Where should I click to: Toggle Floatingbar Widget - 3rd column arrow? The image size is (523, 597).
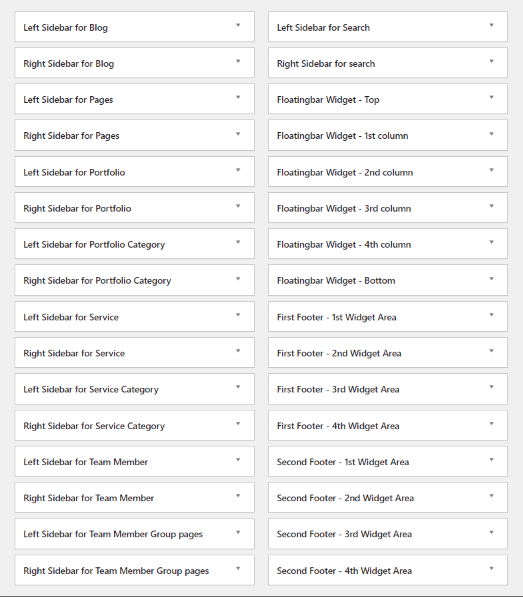[491, 206]
